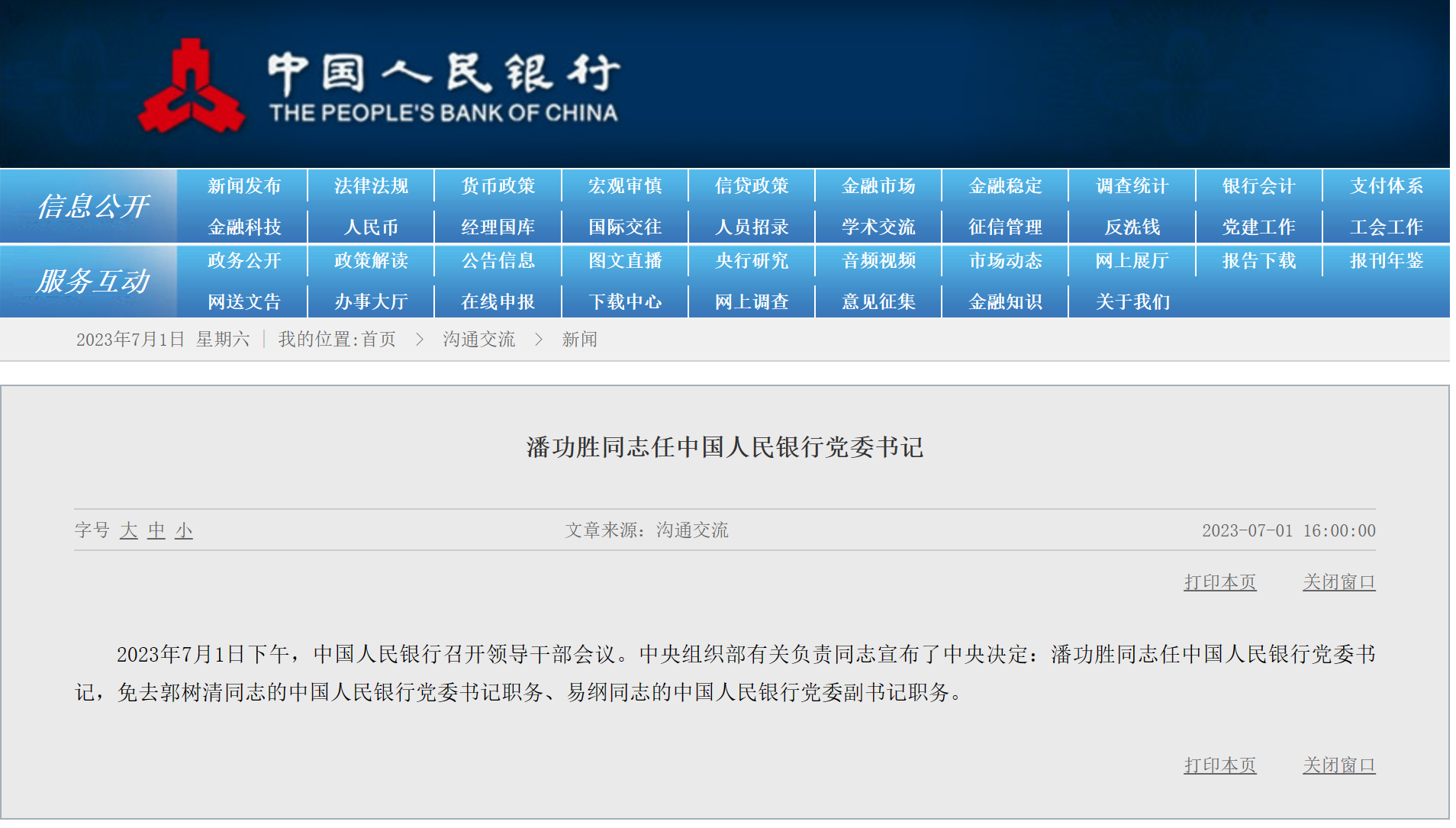Select 银行会计 in the nav bar
Image resolution: width=1456 pixels, height=828 pixels.
pyautogui.click(x=1259, y=186)
